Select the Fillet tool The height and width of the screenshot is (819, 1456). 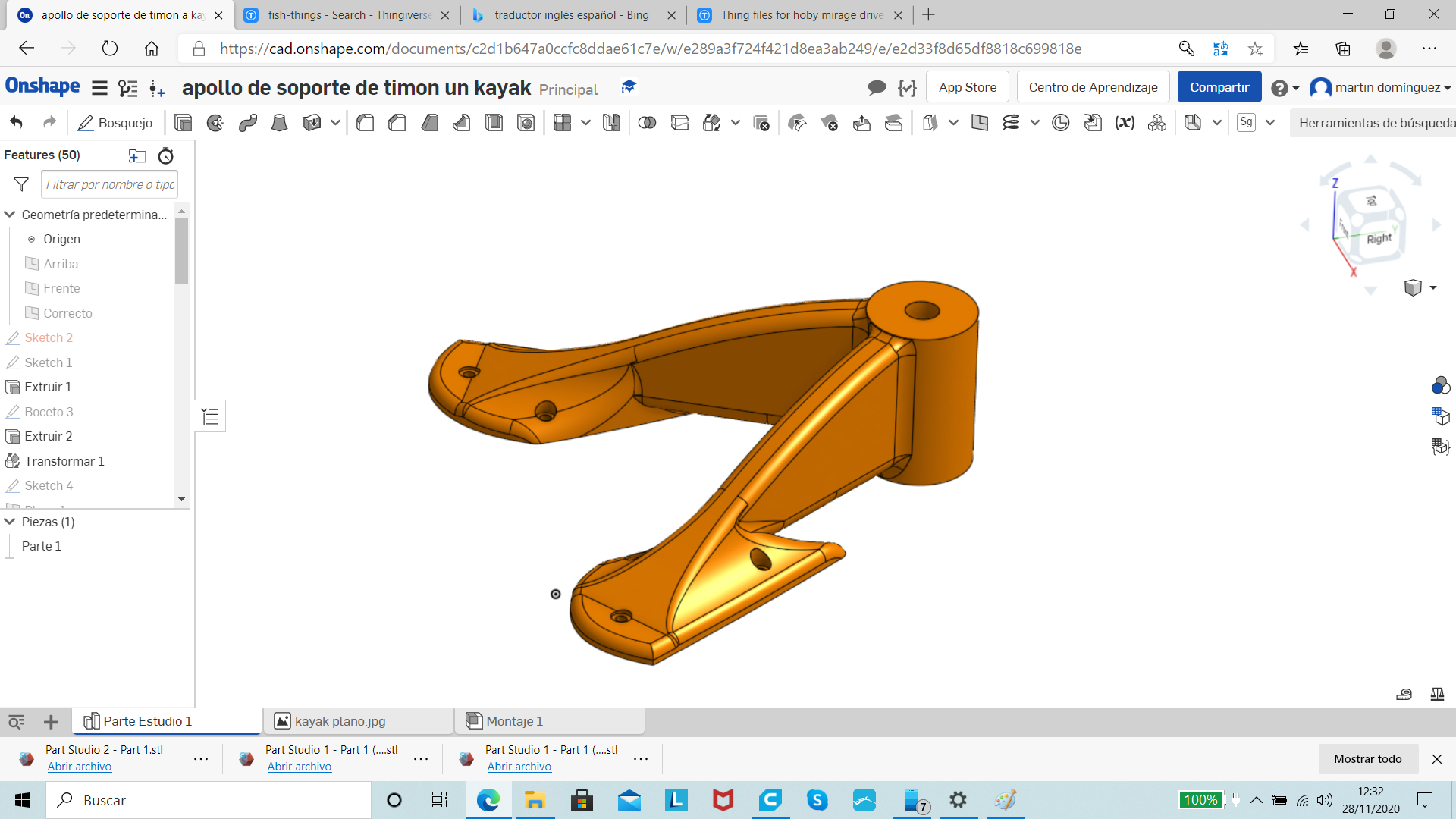pos(365,123)
